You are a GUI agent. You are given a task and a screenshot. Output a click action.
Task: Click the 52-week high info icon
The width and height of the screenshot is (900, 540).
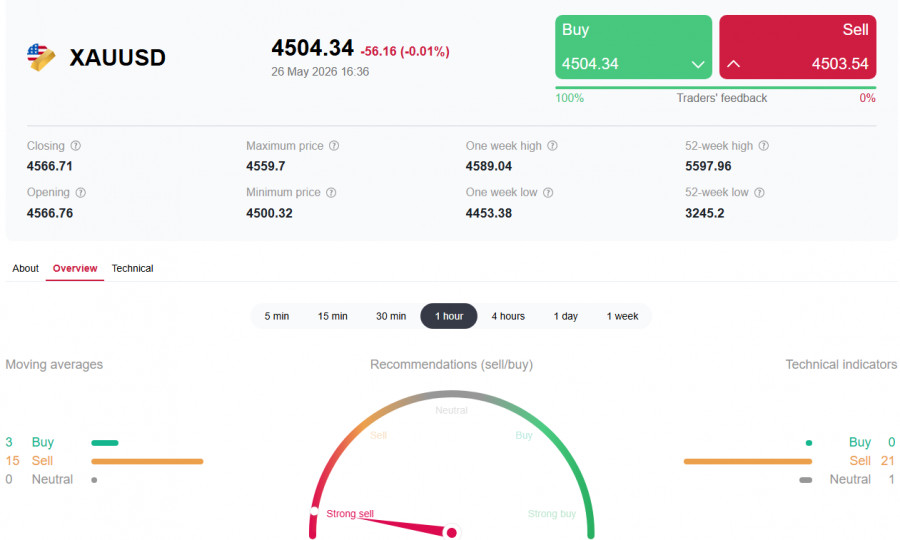(x=763, y=146)
